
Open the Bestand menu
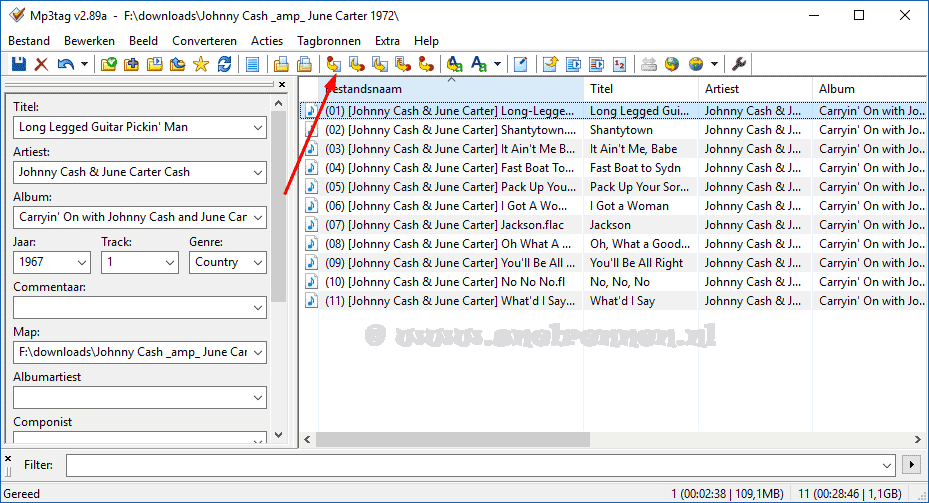(29, 41)
